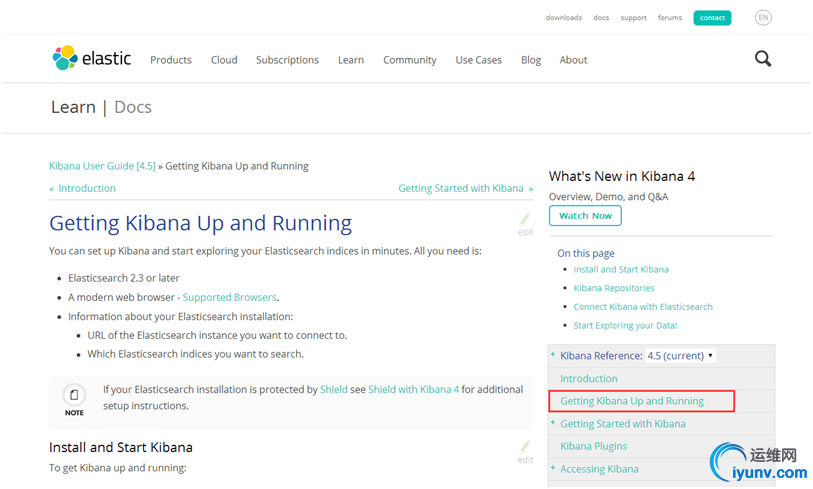This screenshot has width=813, height=489.
Task: Open the Shield link in the note
Action: click(x=334, y=389)
